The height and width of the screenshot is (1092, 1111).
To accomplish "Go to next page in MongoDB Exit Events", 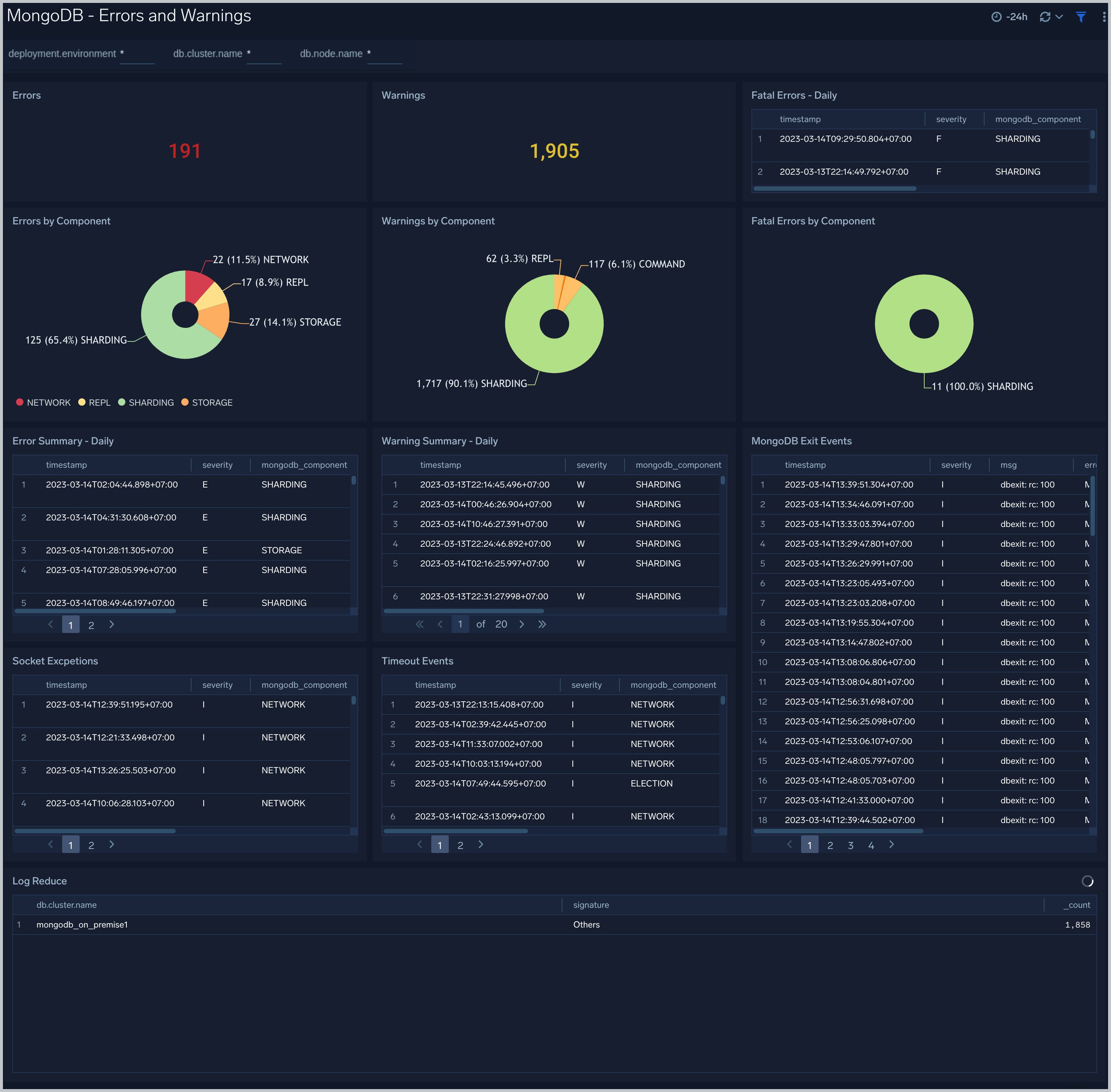I will [x=891, y=844].
